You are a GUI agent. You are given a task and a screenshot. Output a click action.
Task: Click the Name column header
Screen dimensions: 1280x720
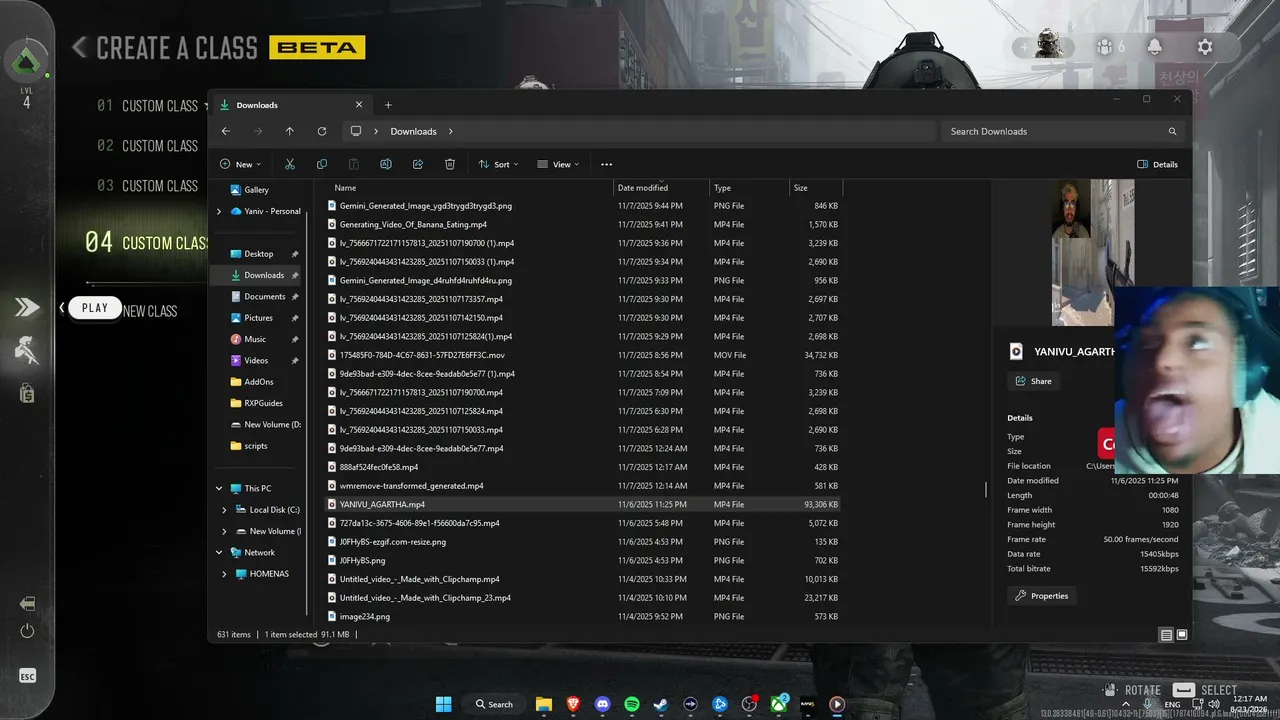click(x=345, y=188)
